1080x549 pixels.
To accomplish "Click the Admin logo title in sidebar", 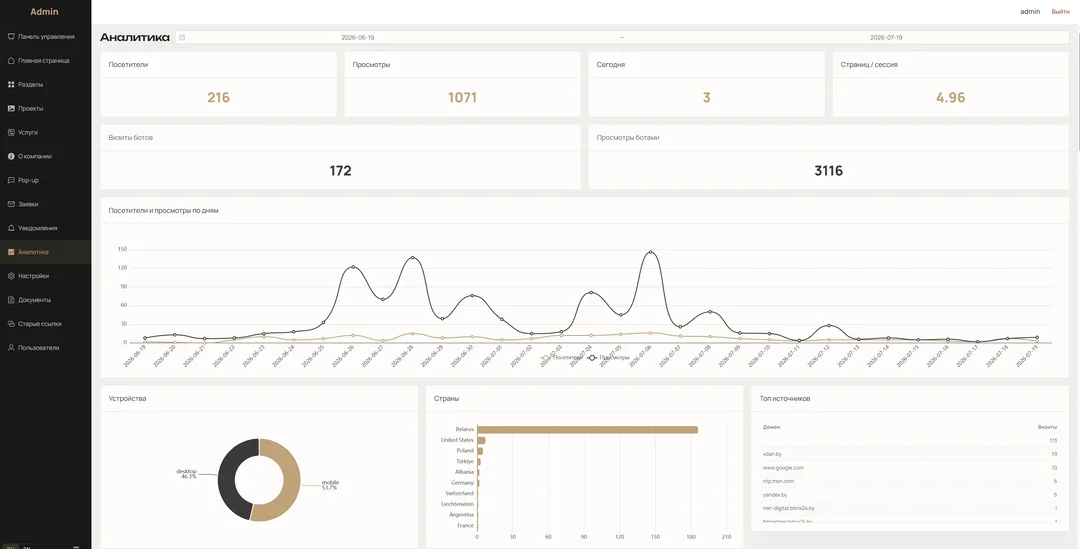I will (44, 12).
